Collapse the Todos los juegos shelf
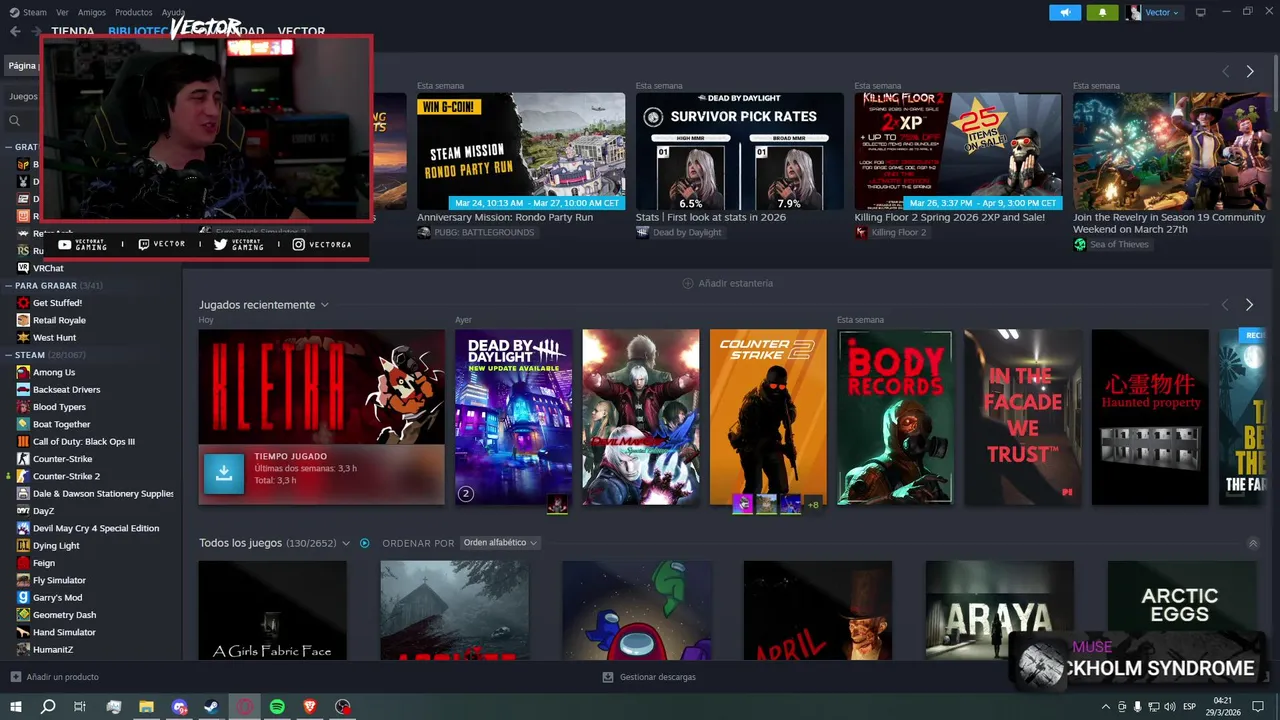 [x=1253, y=543]
